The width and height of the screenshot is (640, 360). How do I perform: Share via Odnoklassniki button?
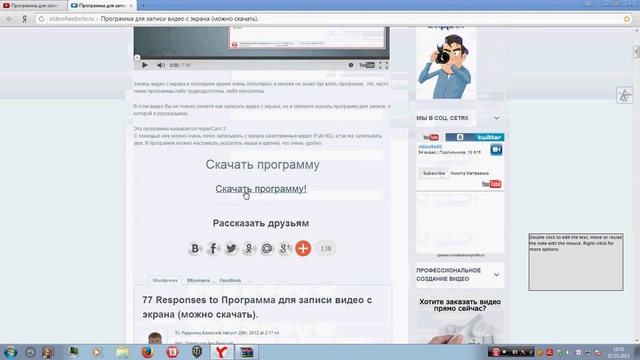(x=249, y=248)
